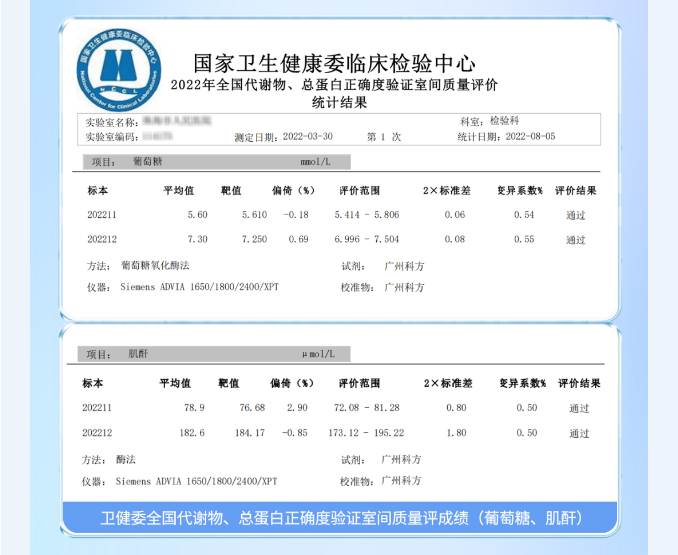
Task: Select the 肌酐 project name field
Action: [x=138, y=354]
